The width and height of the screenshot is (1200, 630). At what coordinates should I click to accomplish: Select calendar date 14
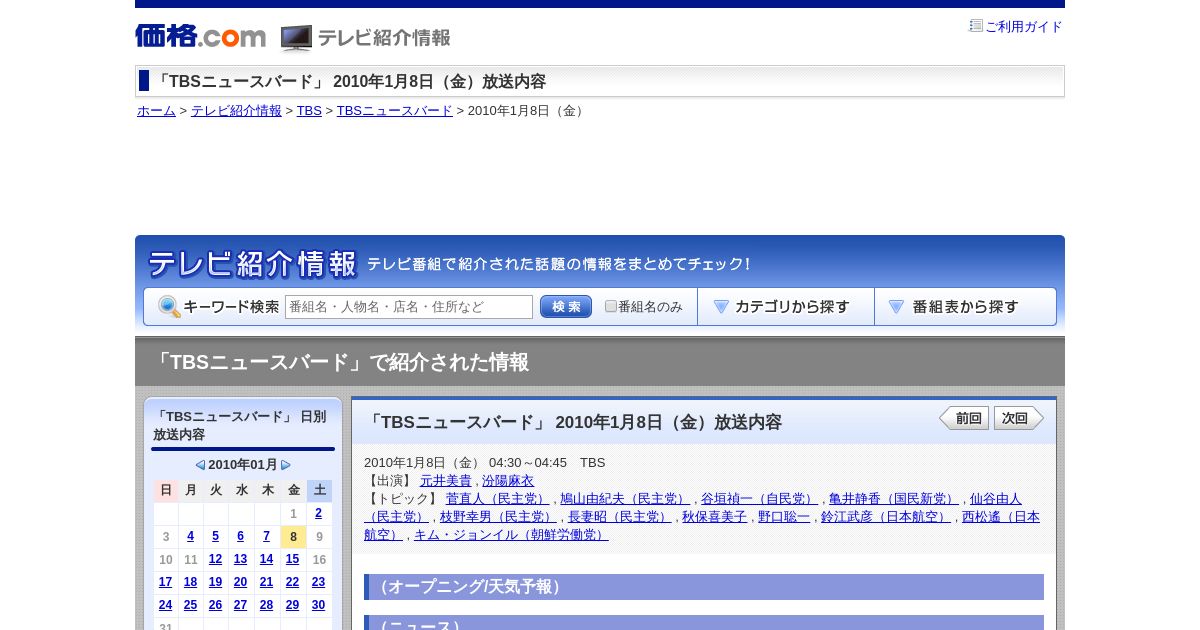pos(266,560)
